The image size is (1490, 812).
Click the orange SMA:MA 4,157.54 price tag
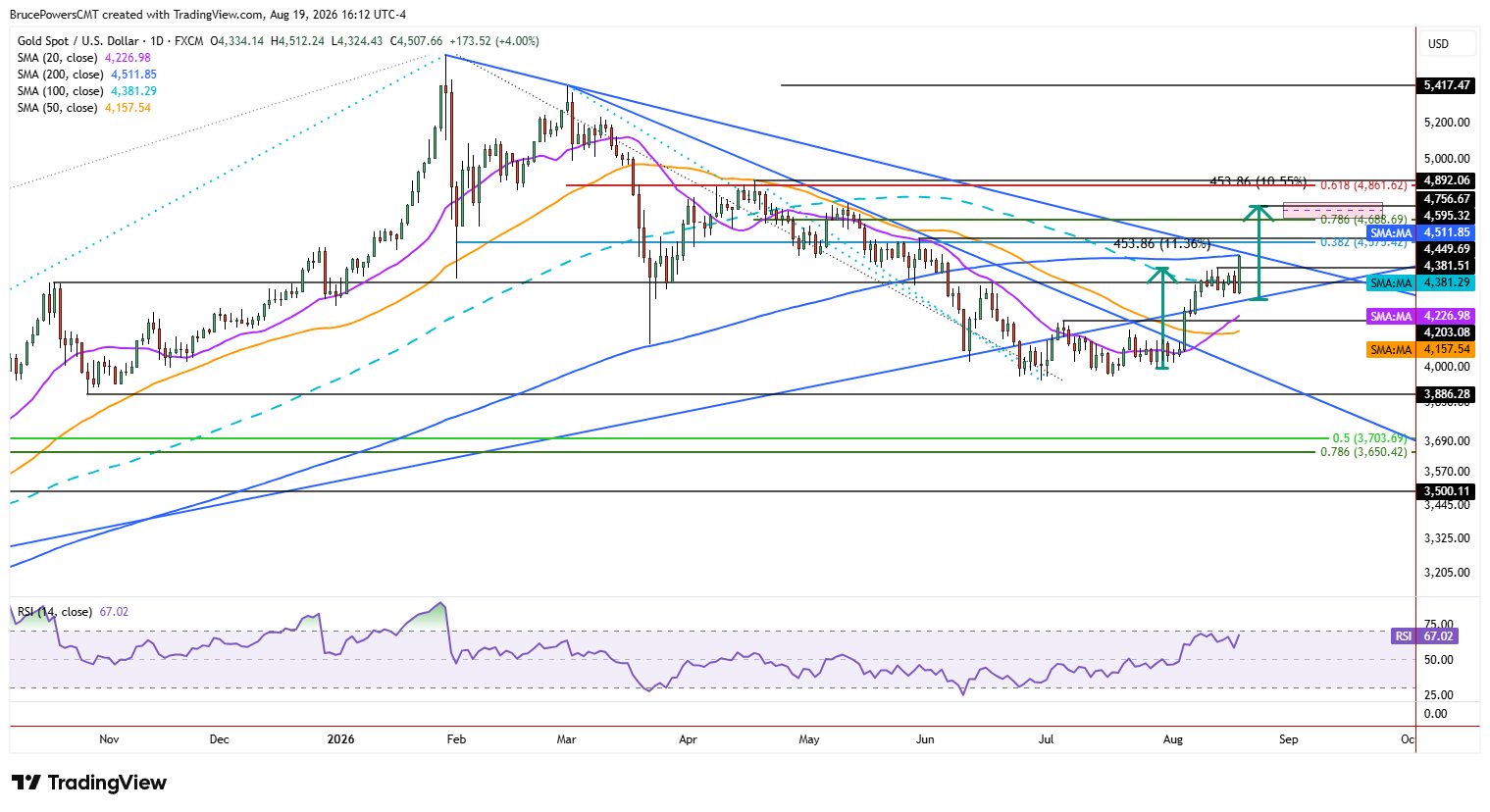click(x=1421, y=350)
